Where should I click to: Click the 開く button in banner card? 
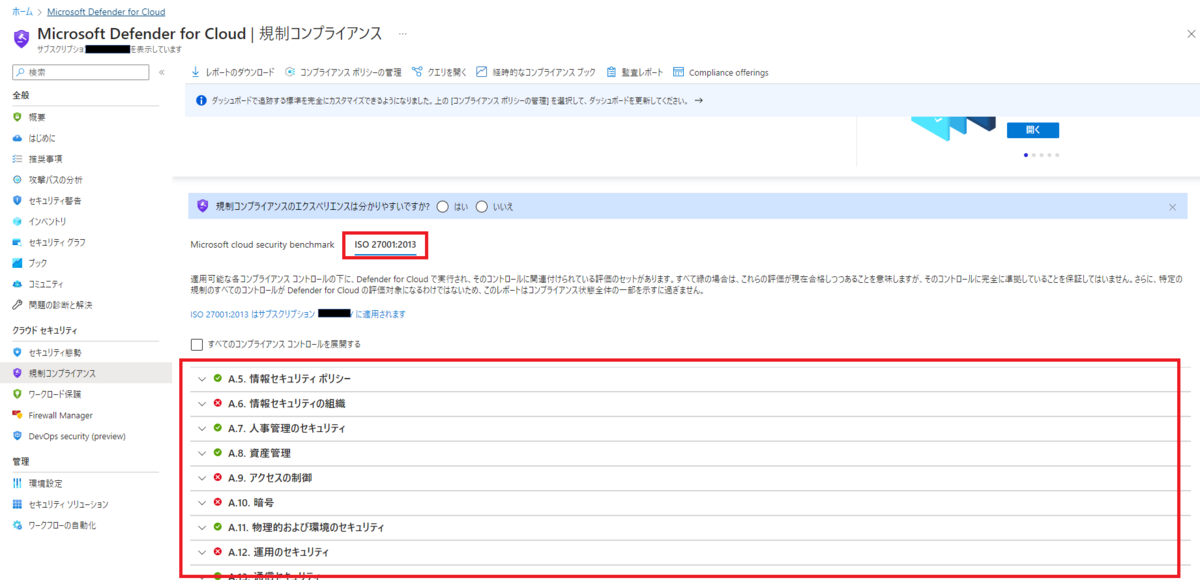pos(1034,130)
